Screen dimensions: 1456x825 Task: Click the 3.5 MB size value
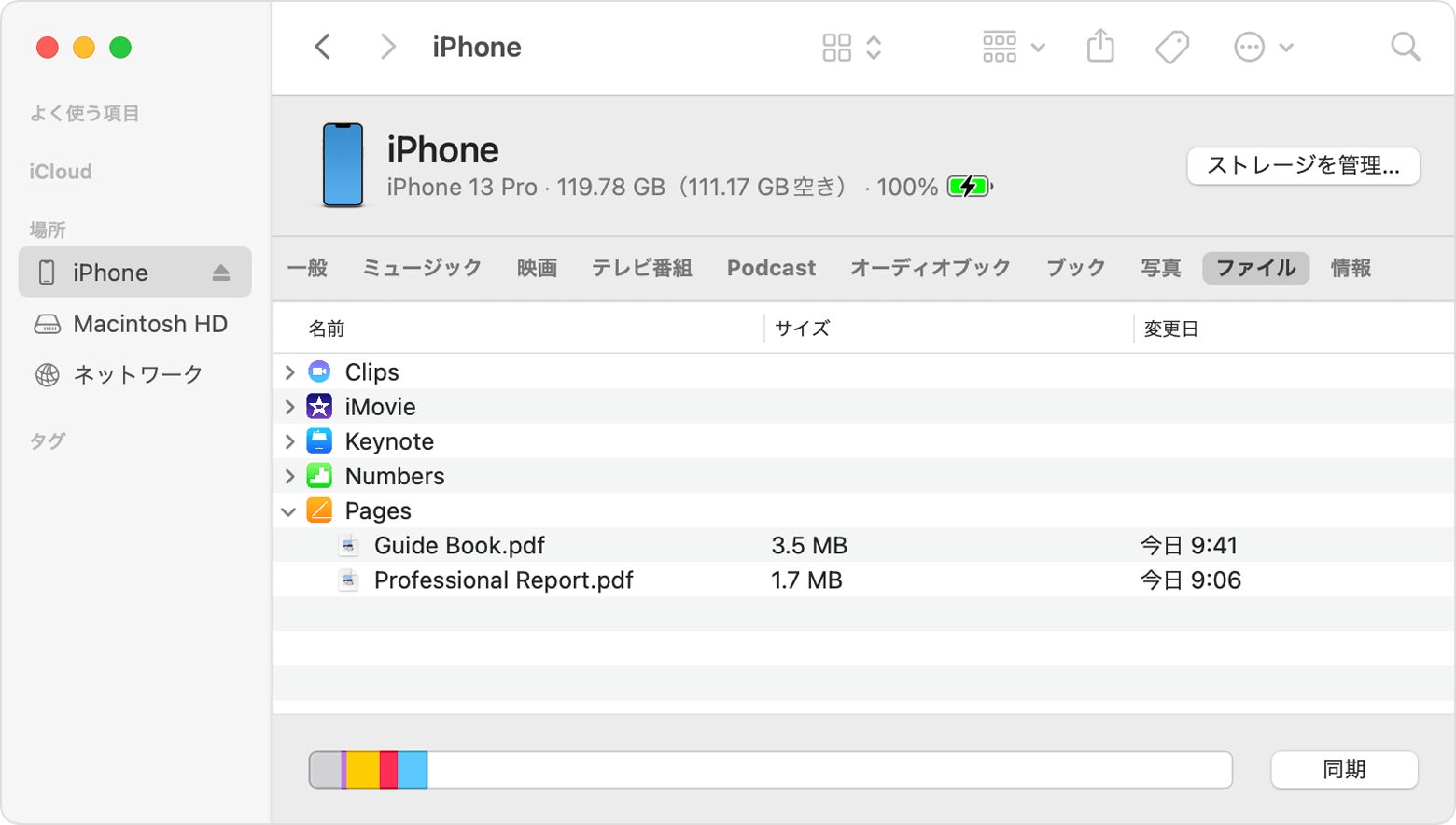[x=809, y=545]
